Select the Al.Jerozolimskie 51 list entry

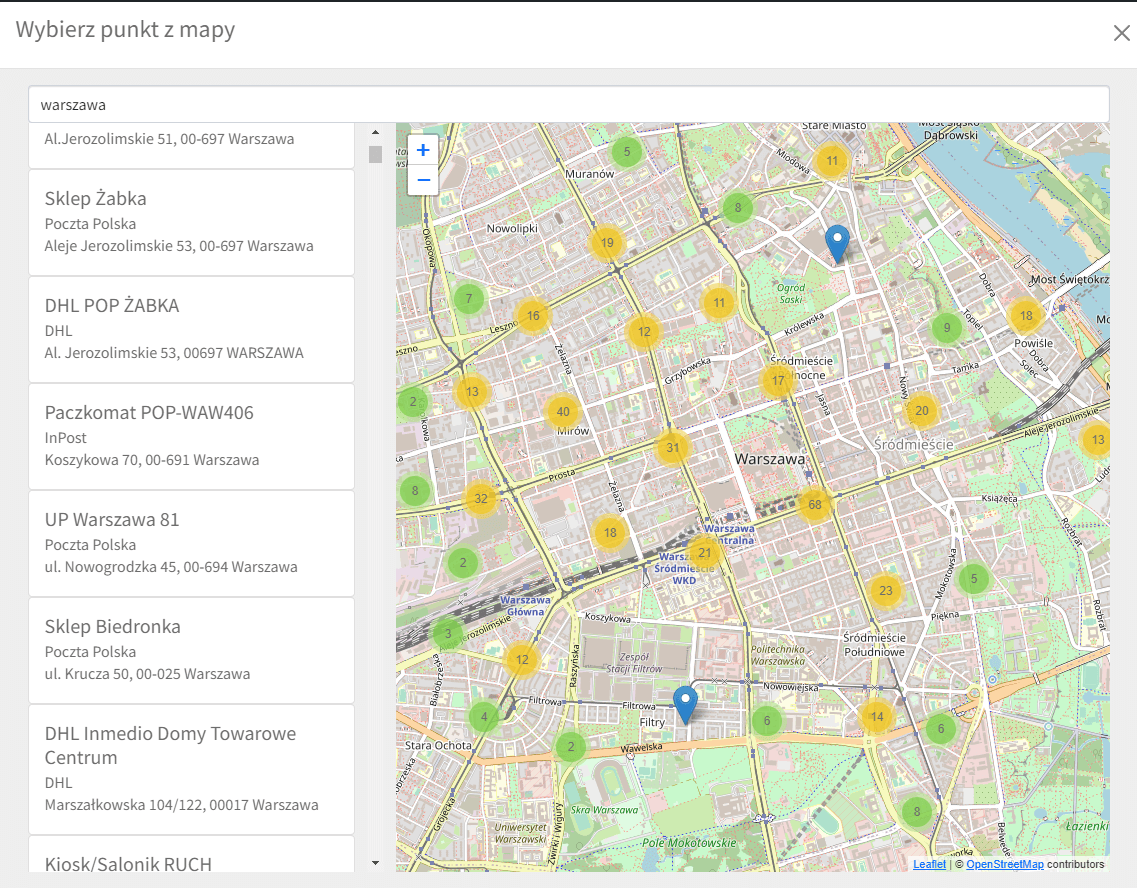[191, 145]
